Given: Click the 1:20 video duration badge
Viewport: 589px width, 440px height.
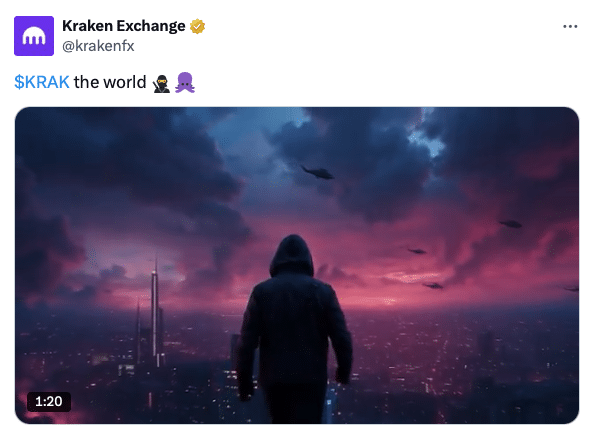Looking at the screenshot, I should [49, 401].
